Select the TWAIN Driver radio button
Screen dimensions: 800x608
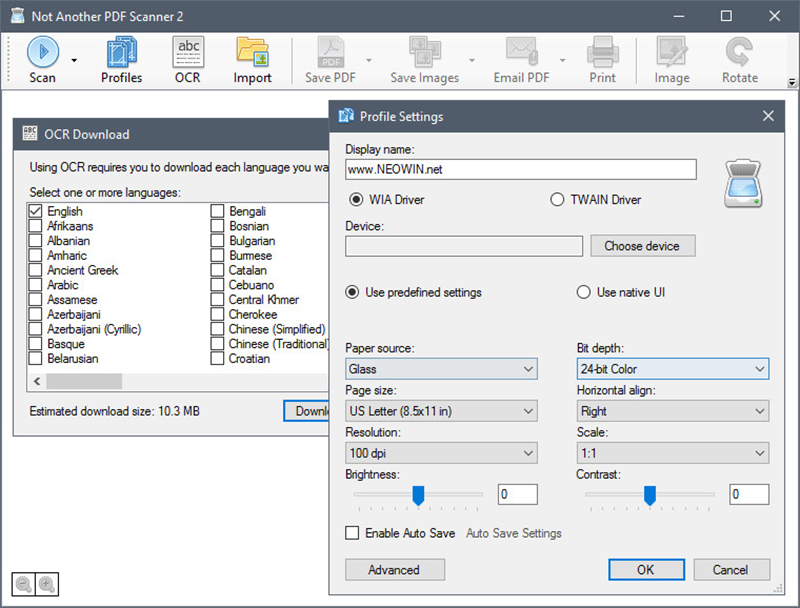[557, 200]
